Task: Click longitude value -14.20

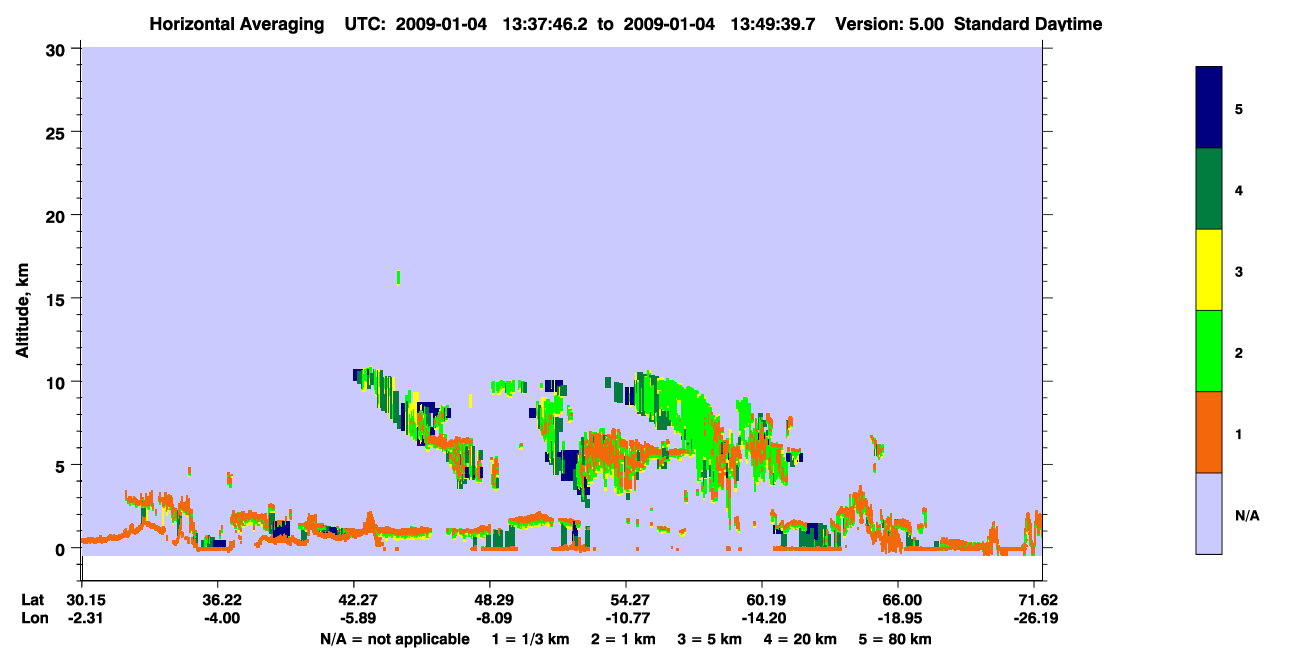Action: tap(762, 618)
